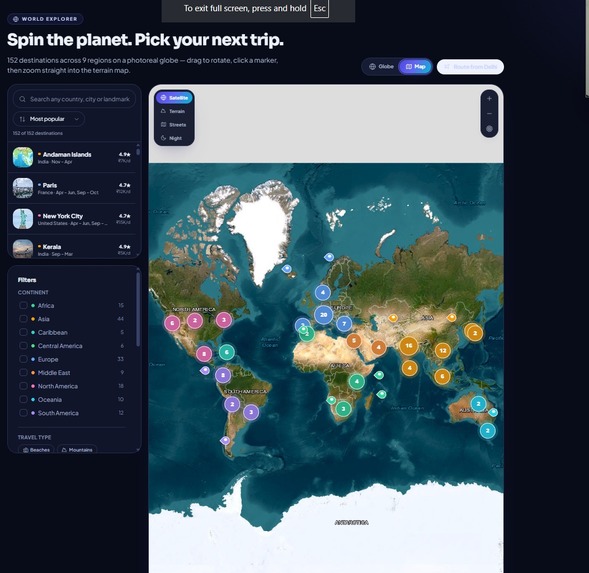This screenshot has width=589, height=573.
Task: Open the purple 3 cluster over Brazil
Action: [x=251, y=412]
